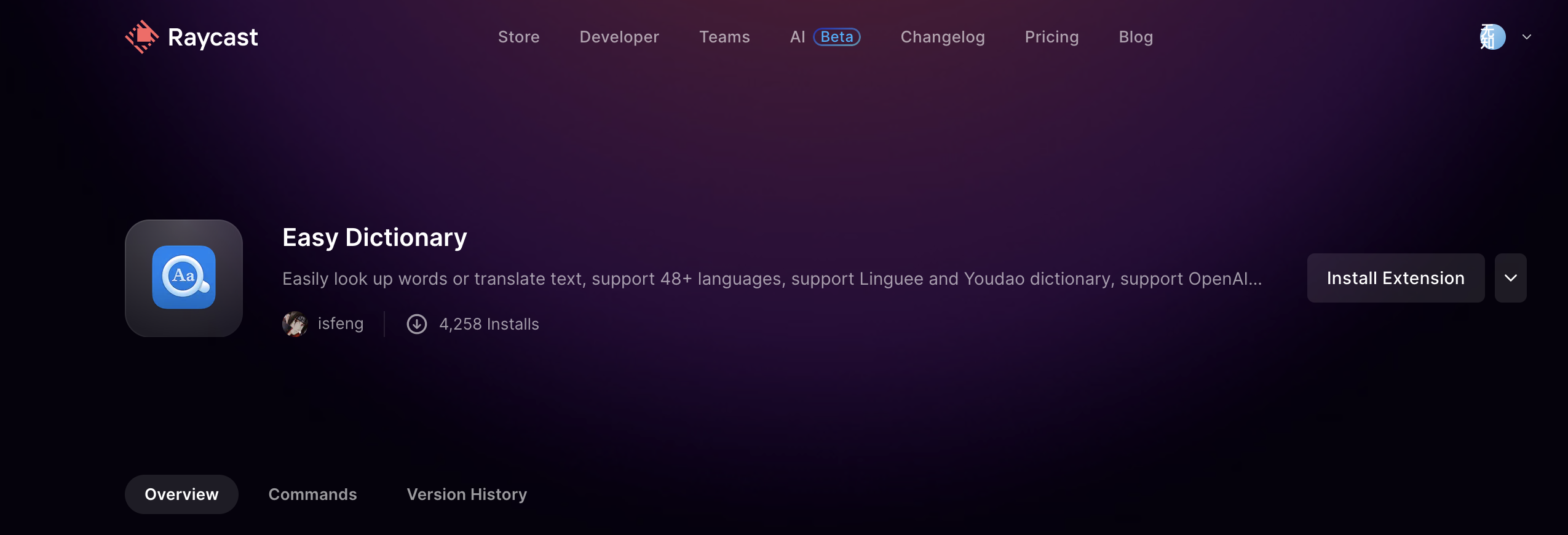Click the Easy Dictionary app icon
This screenshot has width=1568, height=535.
pos(184,278)
